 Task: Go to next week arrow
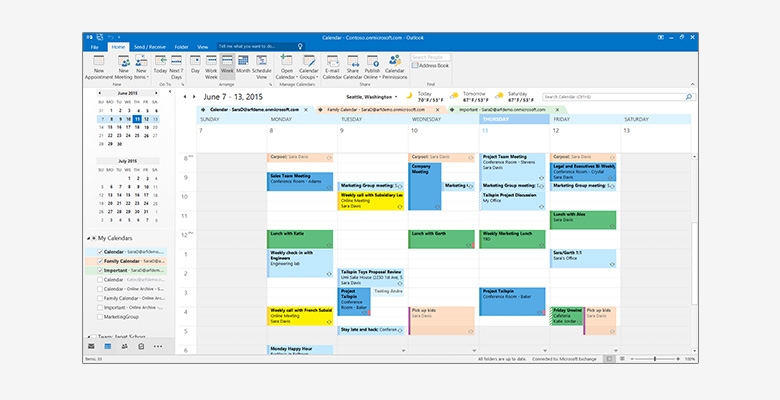[194, 97]
